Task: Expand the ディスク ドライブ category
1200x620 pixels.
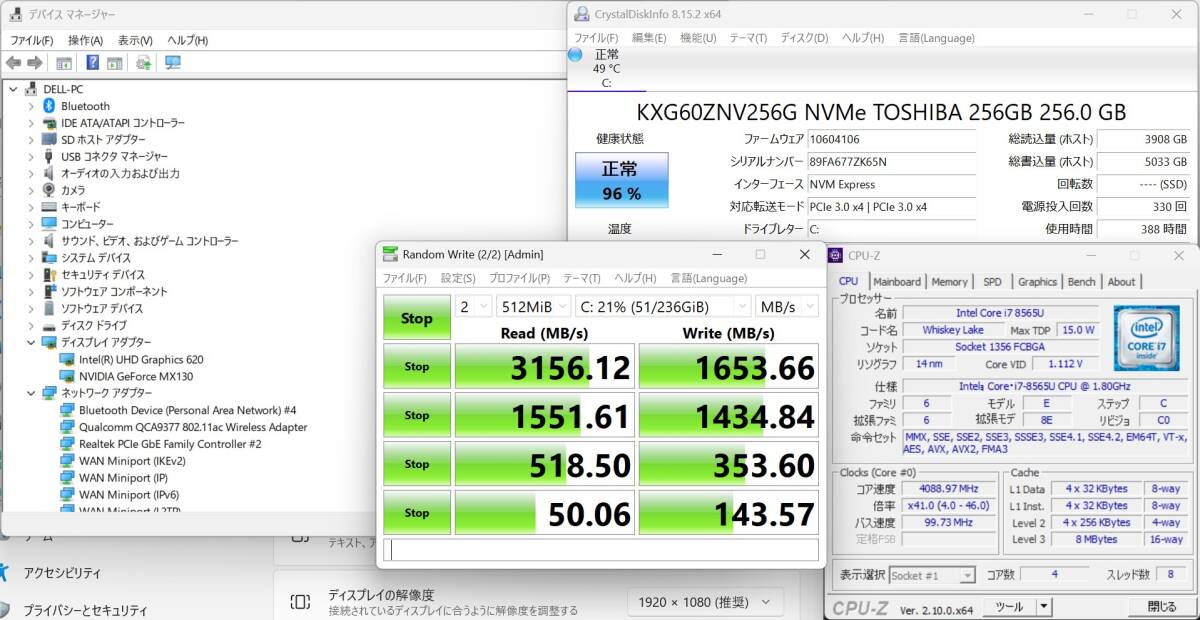Action: pos(31,325)
